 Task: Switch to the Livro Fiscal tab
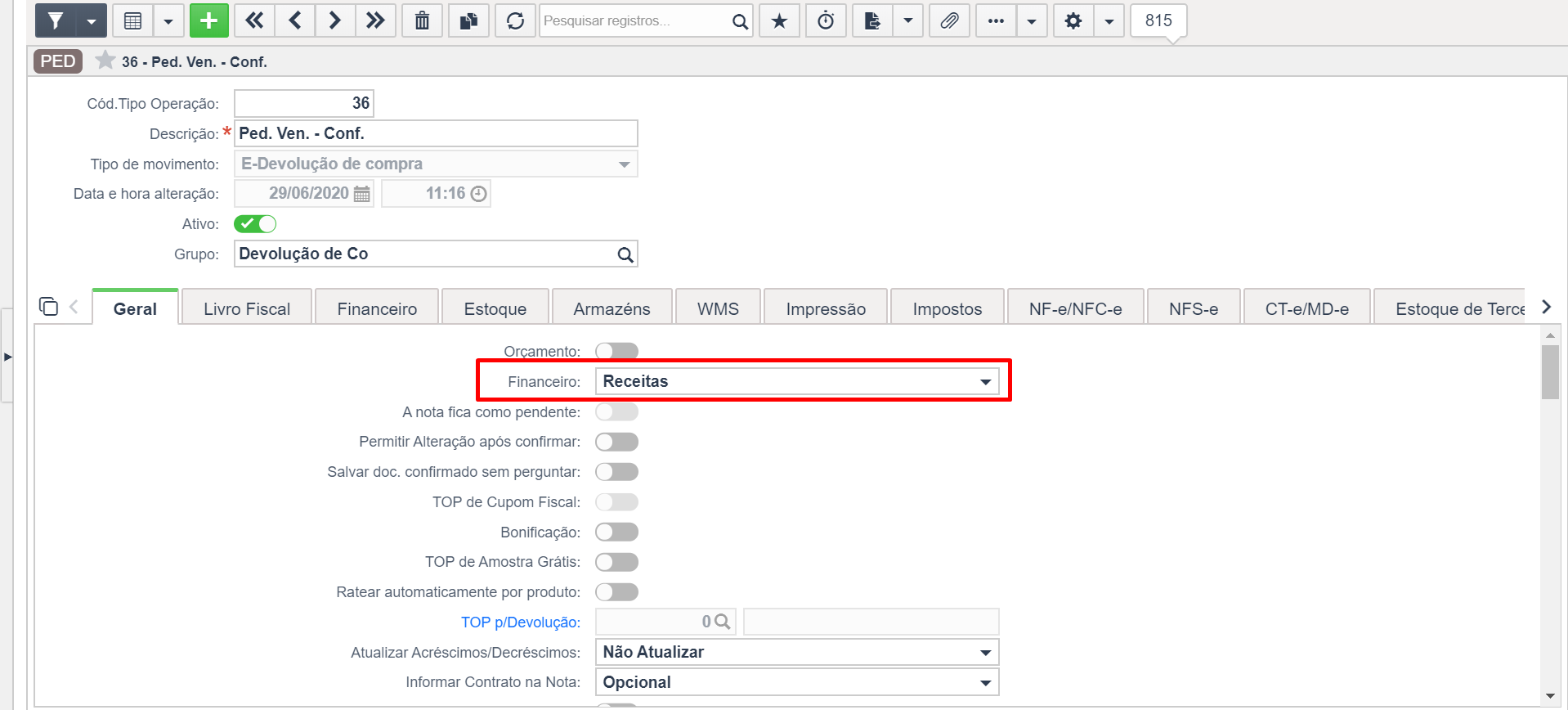(x=247, y=308)
